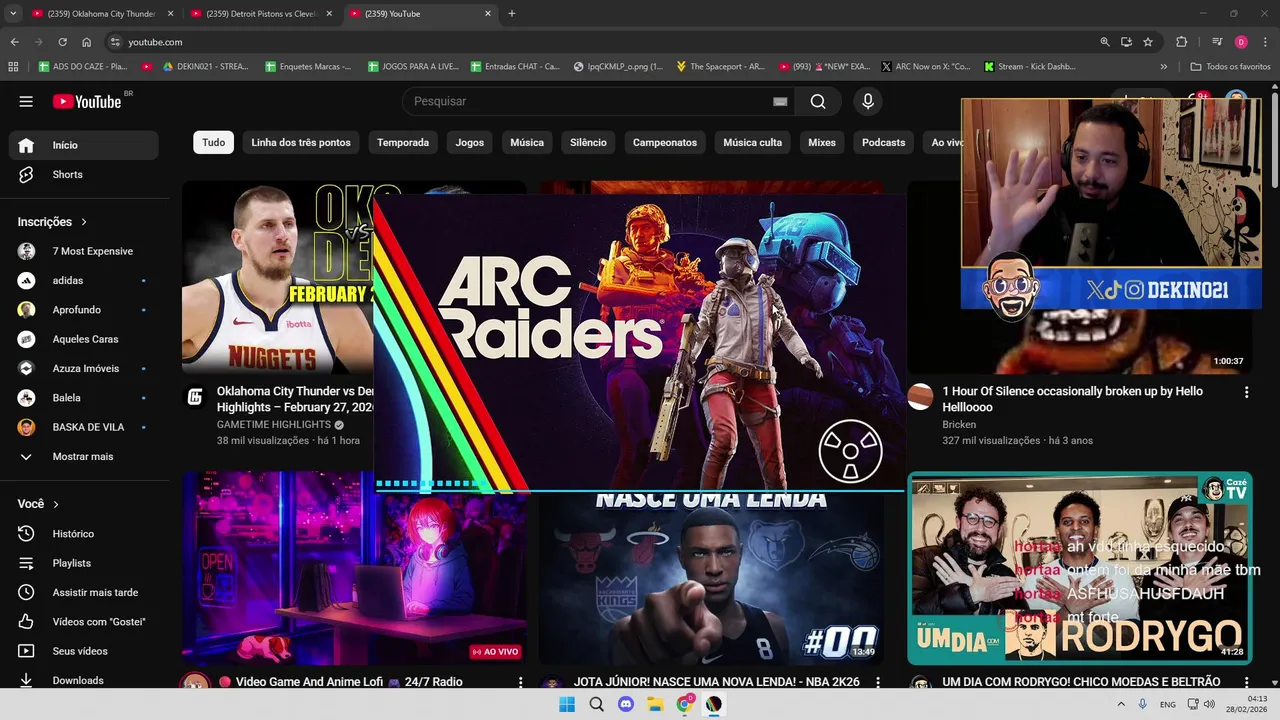
Task: Open ADS DO CAZE bookmark
Action: pyautogui.click(x=83, y=67)
